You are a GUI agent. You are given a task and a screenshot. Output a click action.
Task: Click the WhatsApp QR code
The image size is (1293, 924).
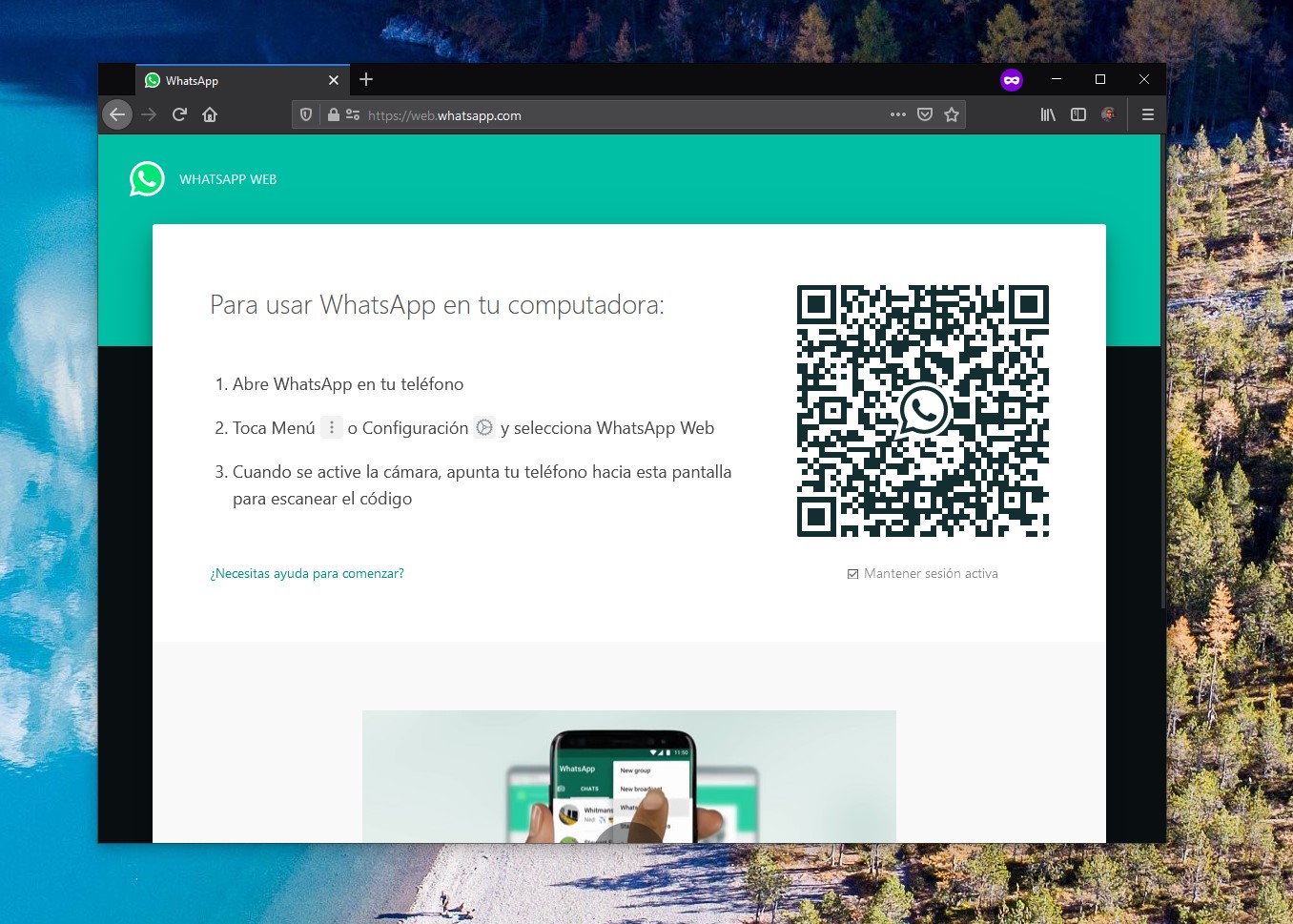pyautogui.click(x=922, y=411)
